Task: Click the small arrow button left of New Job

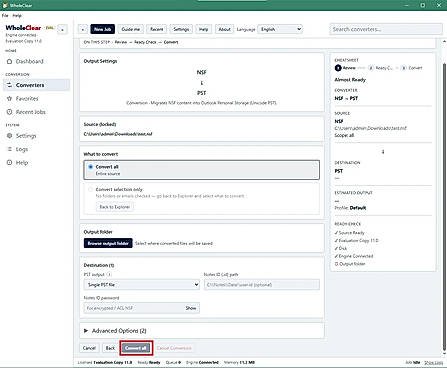Action: click(83, 29)
